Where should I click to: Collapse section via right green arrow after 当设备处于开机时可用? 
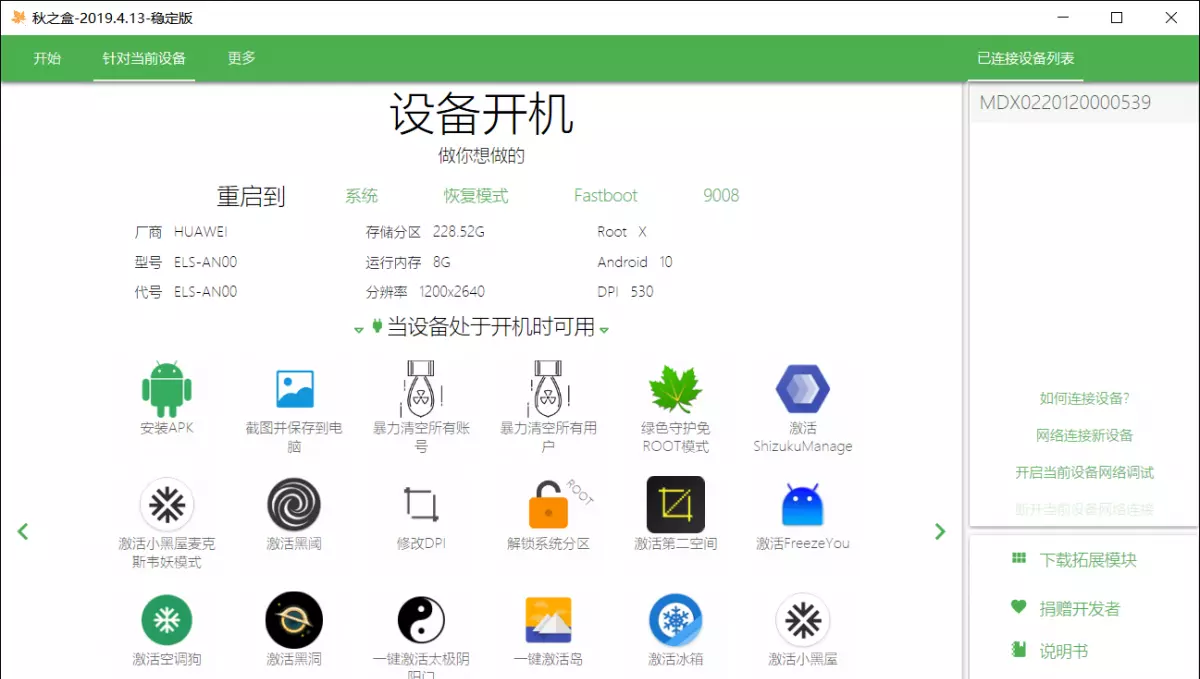[604, 329]
